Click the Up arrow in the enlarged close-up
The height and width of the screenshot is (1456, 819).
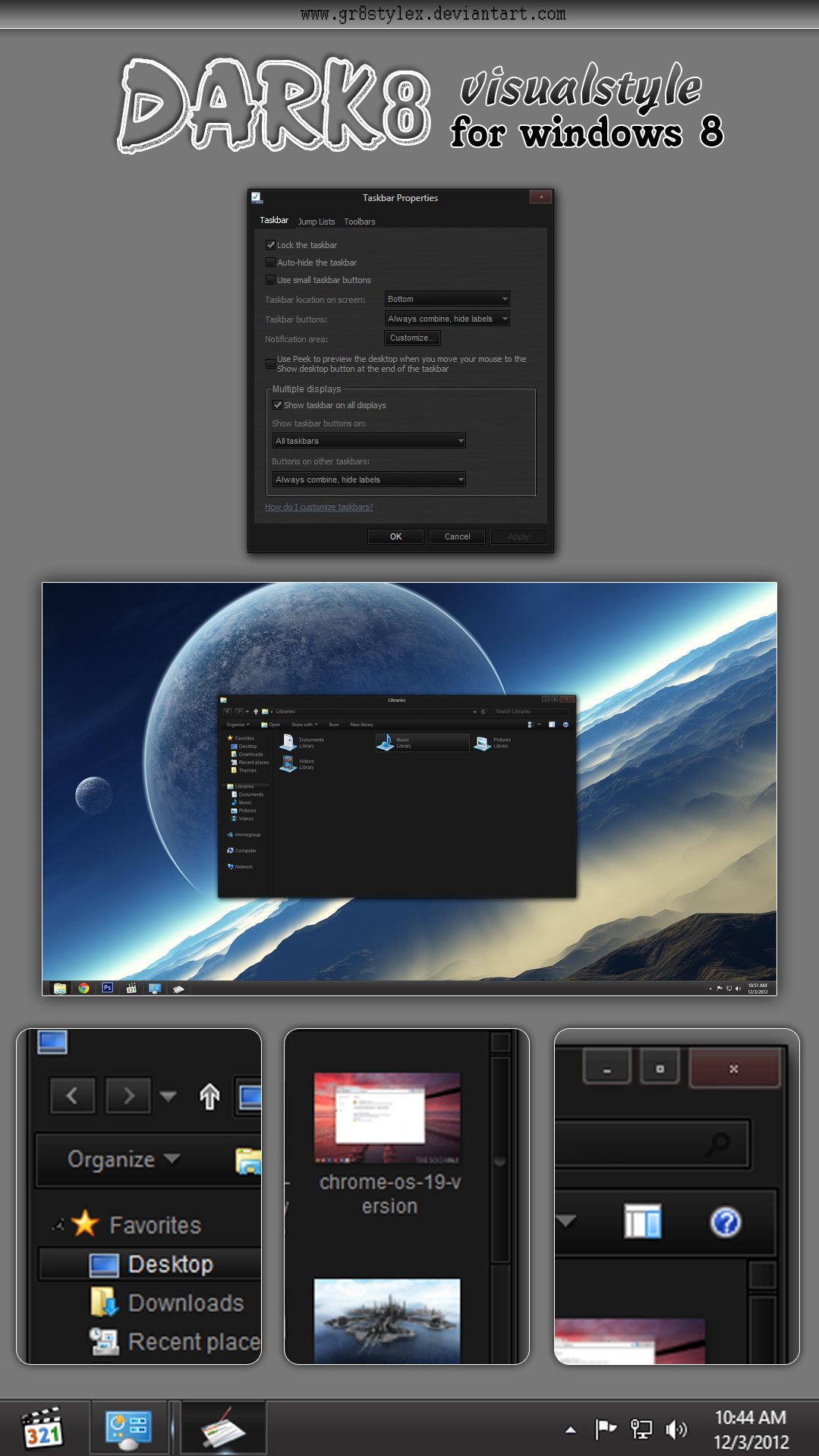coord(209,1096)
